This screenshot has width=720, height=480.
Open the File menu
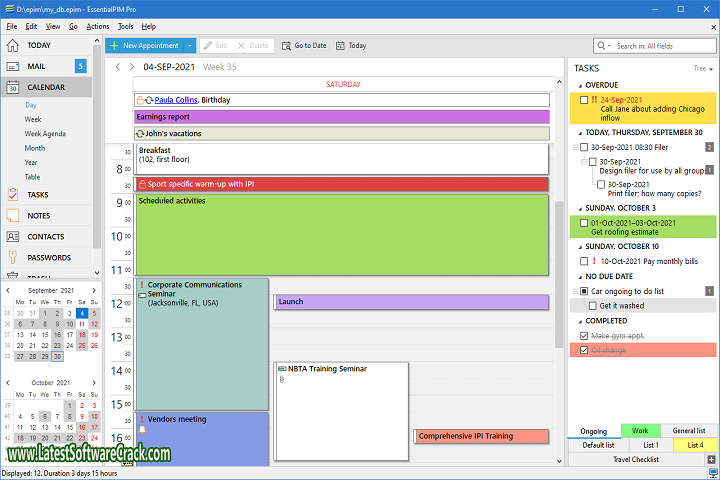[11, 27]
